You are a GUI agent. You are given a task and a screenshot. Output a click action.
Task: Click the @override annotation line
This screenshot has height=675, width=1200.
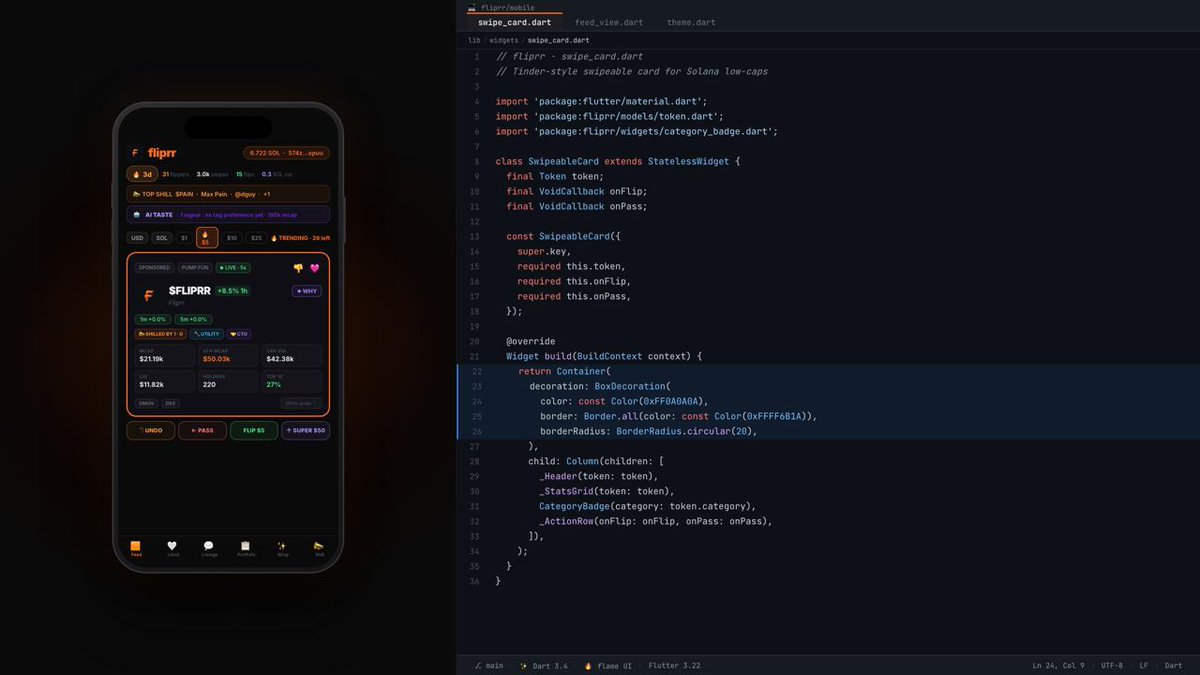pos(530,341)
